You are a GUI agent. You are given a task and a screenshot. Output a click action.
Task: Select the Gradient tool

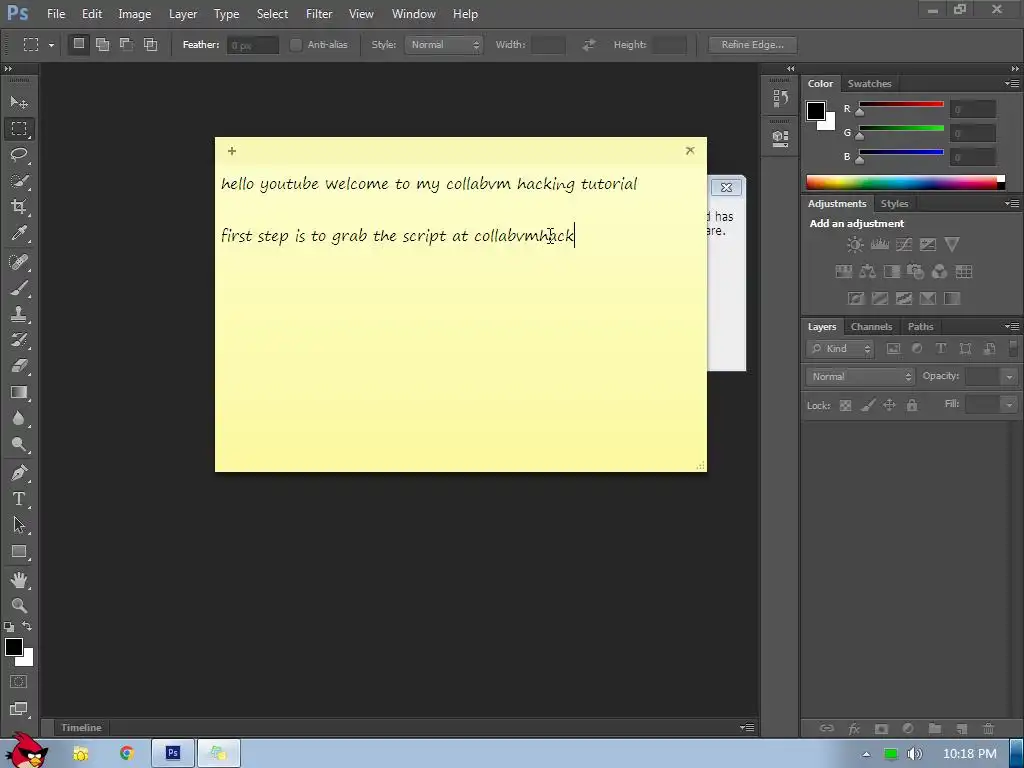(19, 392)
